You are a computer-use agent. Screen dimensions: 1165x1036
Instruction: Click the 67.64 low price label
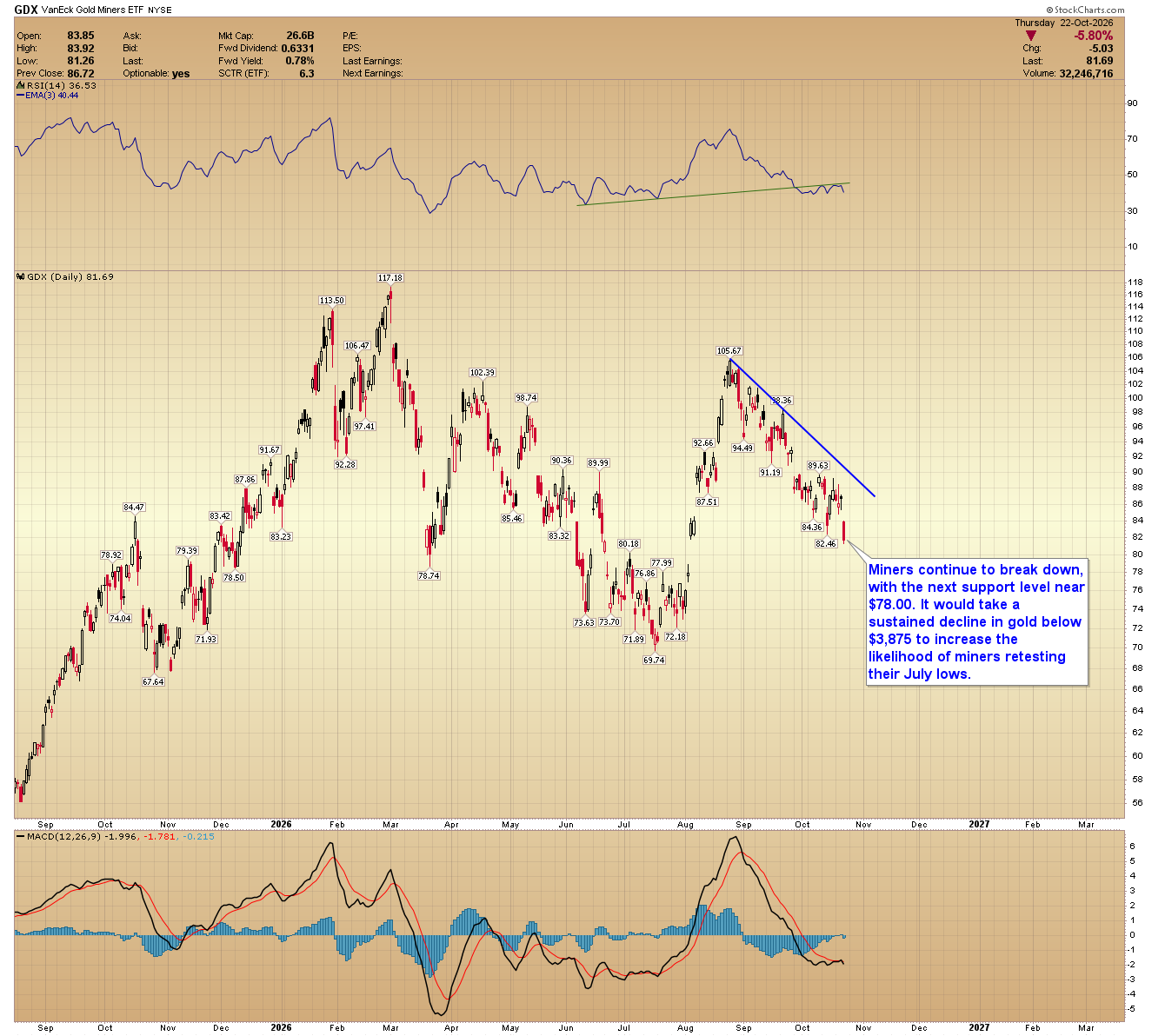coord(153,682)
